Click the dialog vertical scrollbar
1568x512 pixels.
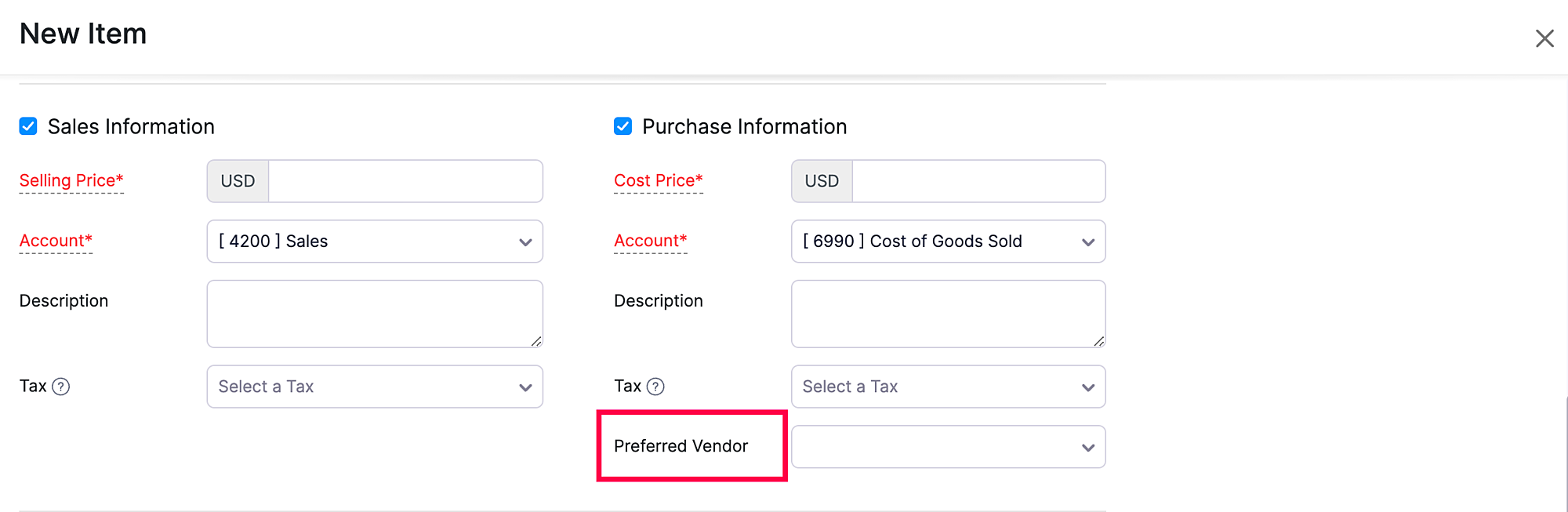point(1565,455)
